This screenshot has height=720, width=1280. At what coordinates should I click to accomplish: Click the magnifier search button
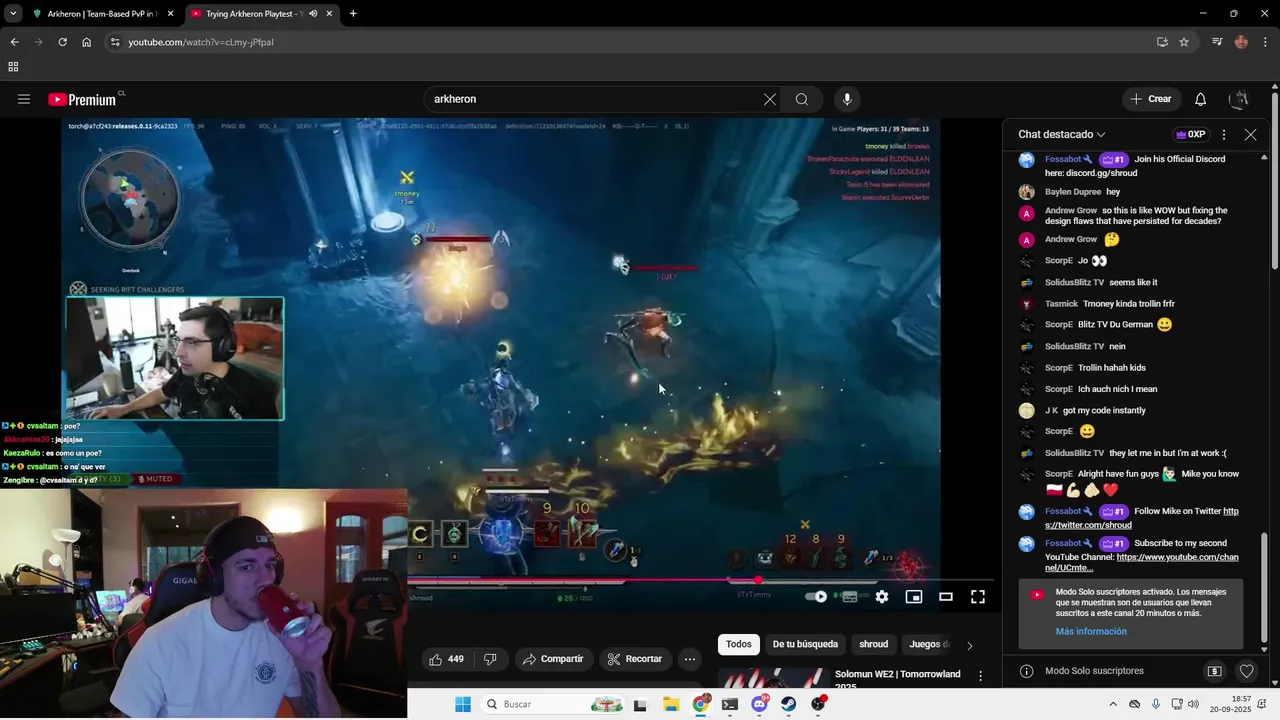click(802, 99)
